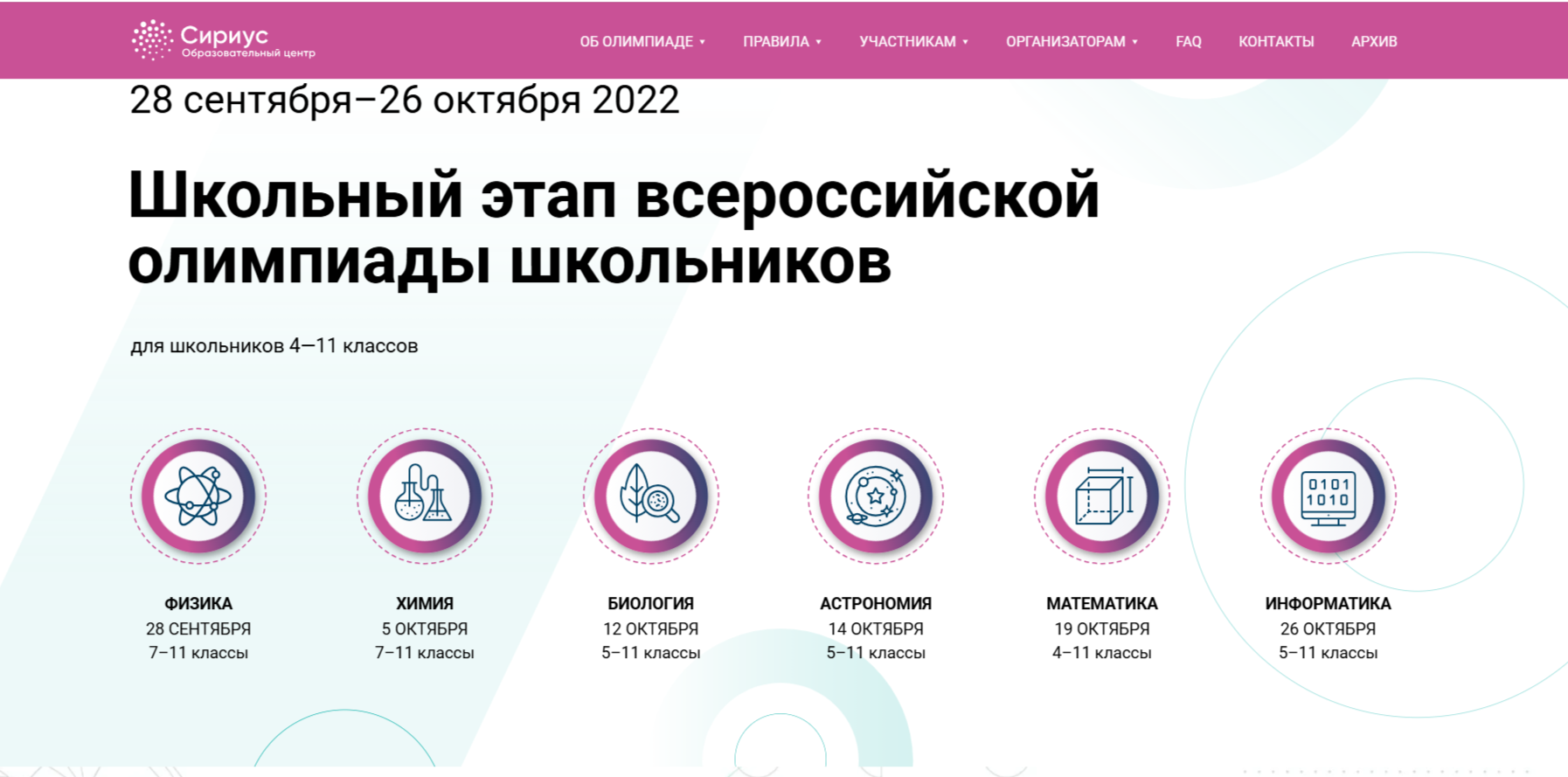Open the «Архив» menu item
The image size is (1568, 777).
pos(1374,41)
